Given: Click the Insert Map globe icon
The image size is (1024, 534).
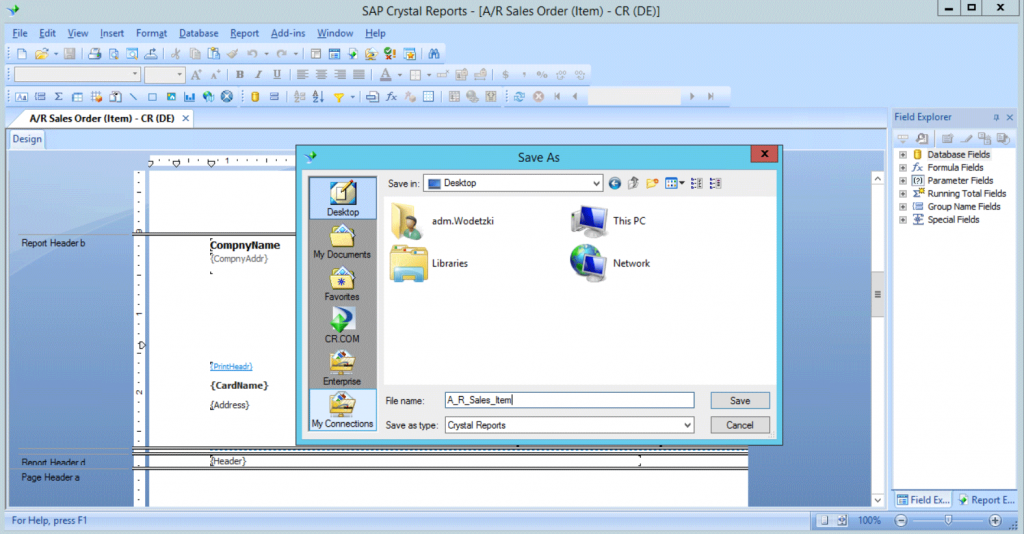Looking at the screenshot, I should (x=208, y=97).
